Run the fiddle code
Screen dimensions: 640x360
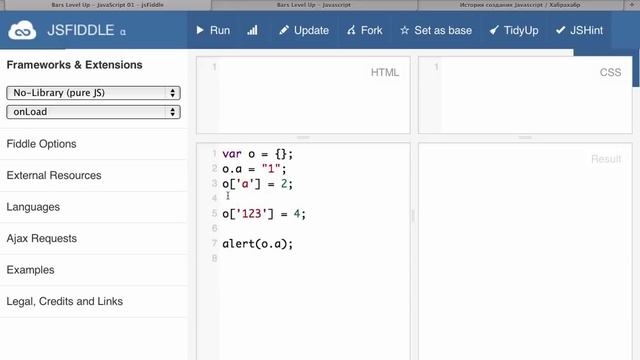pyautogui.click(x=213, y=30)
